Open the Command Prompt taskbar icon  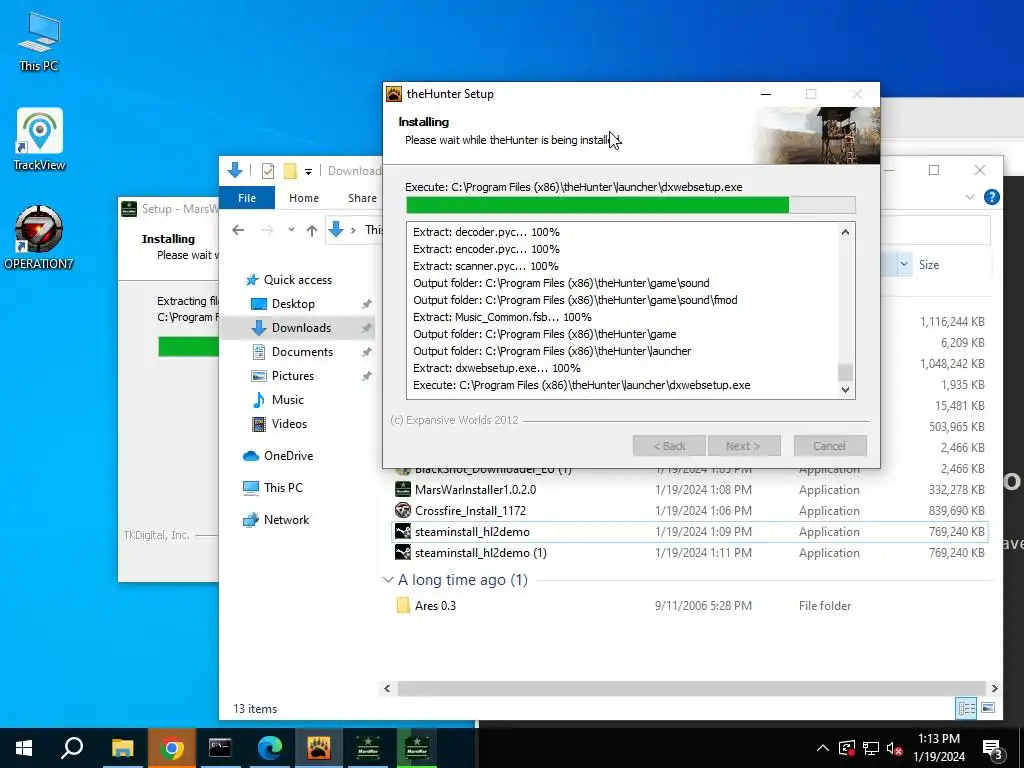coord(220,748)
